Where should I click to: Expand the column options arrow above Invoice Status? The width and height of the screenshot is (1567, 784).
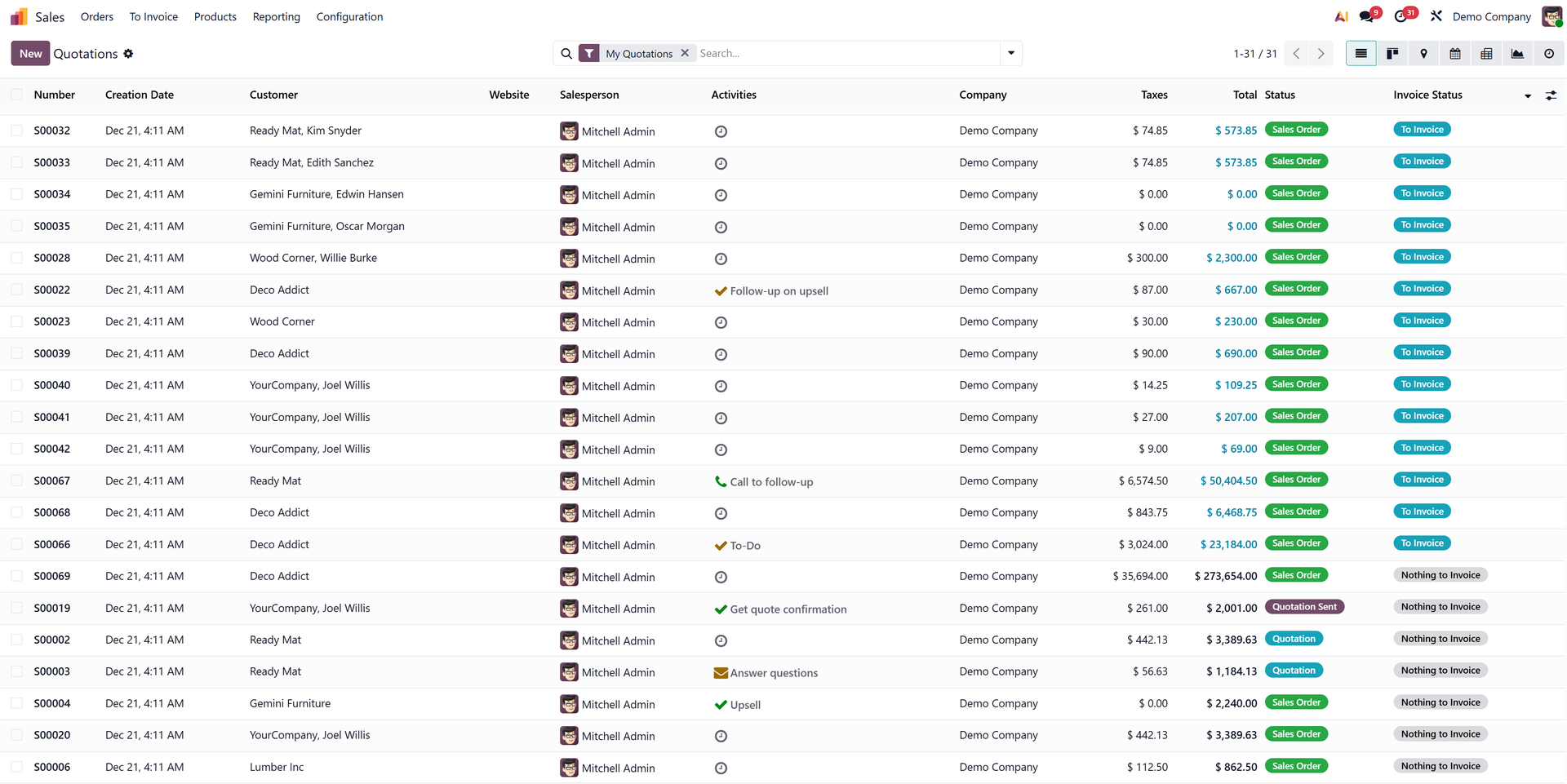tap(1527, 95)
